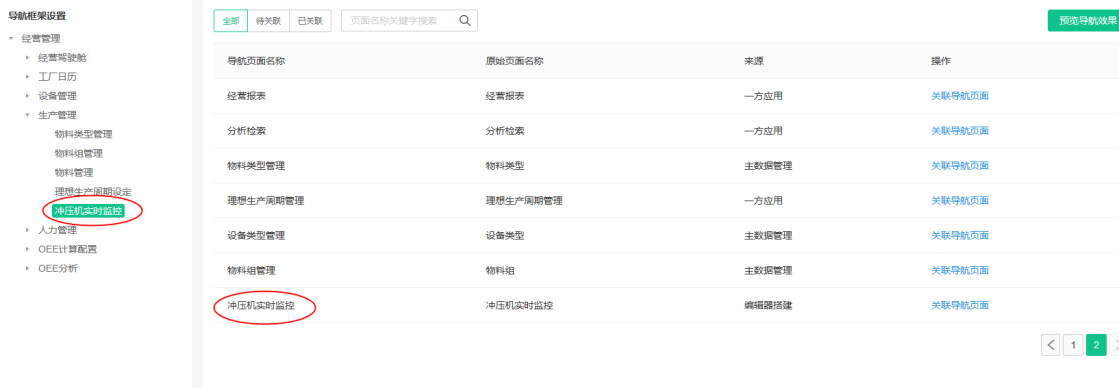1119x388 pixels.
Task: Click 冲压机实时监控 in 导航页面名称 column
Action: tap(261, 305)
